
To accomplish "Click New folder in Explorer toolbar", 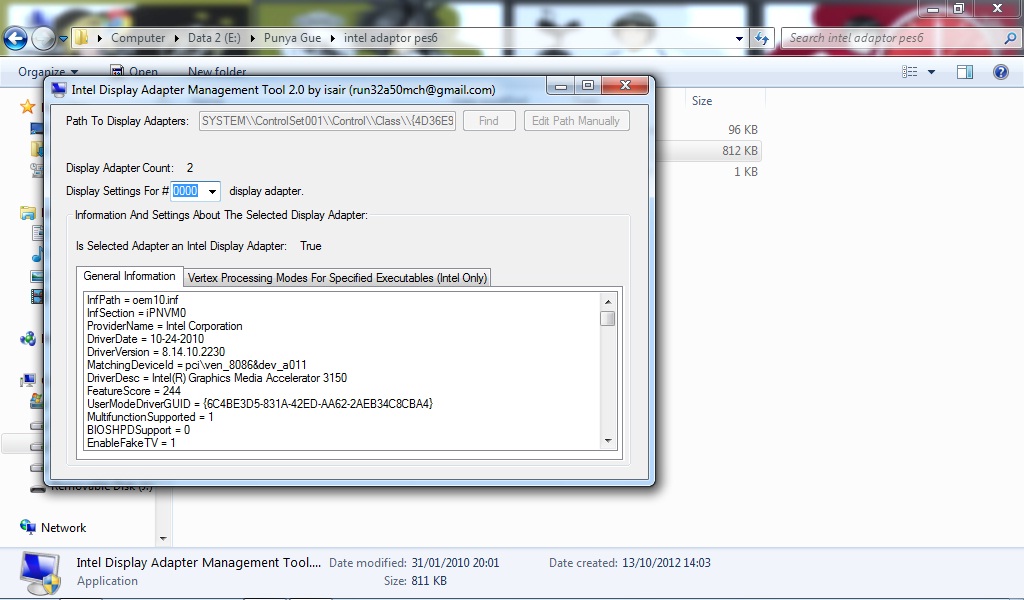I will tap(217, 72).
